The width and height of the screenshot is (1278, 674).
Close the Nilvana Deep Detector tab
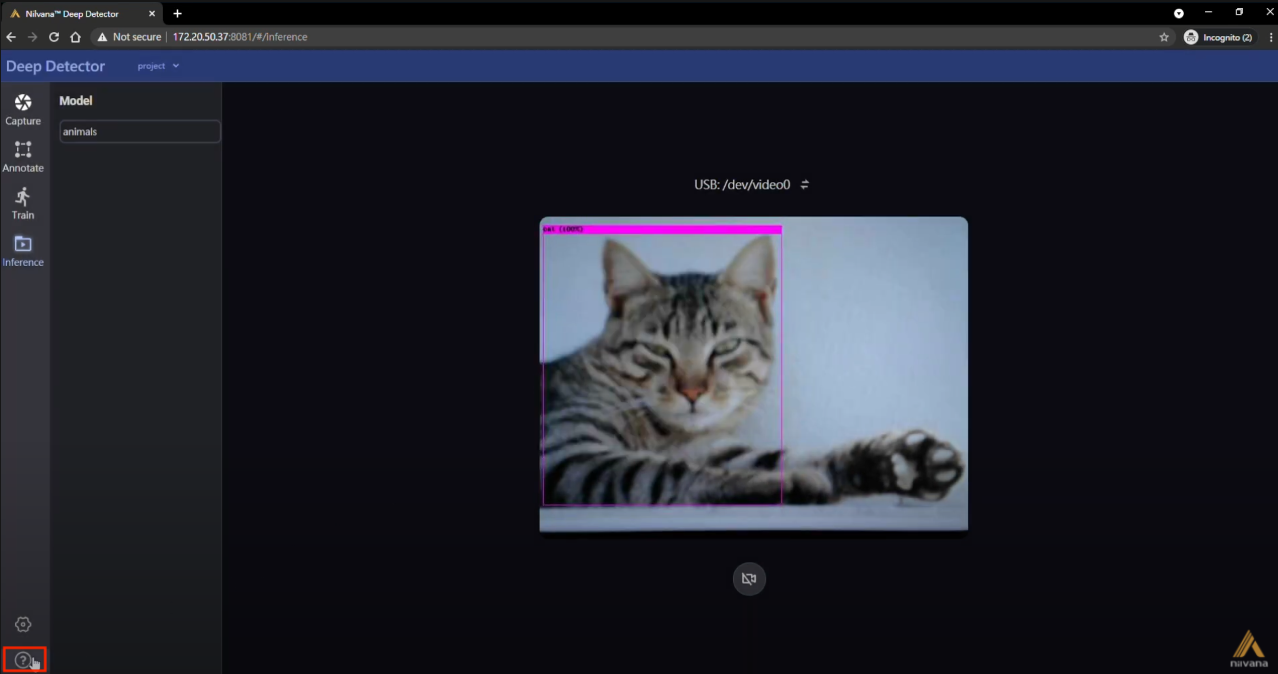pyautogui.click(x=152, y=14)
